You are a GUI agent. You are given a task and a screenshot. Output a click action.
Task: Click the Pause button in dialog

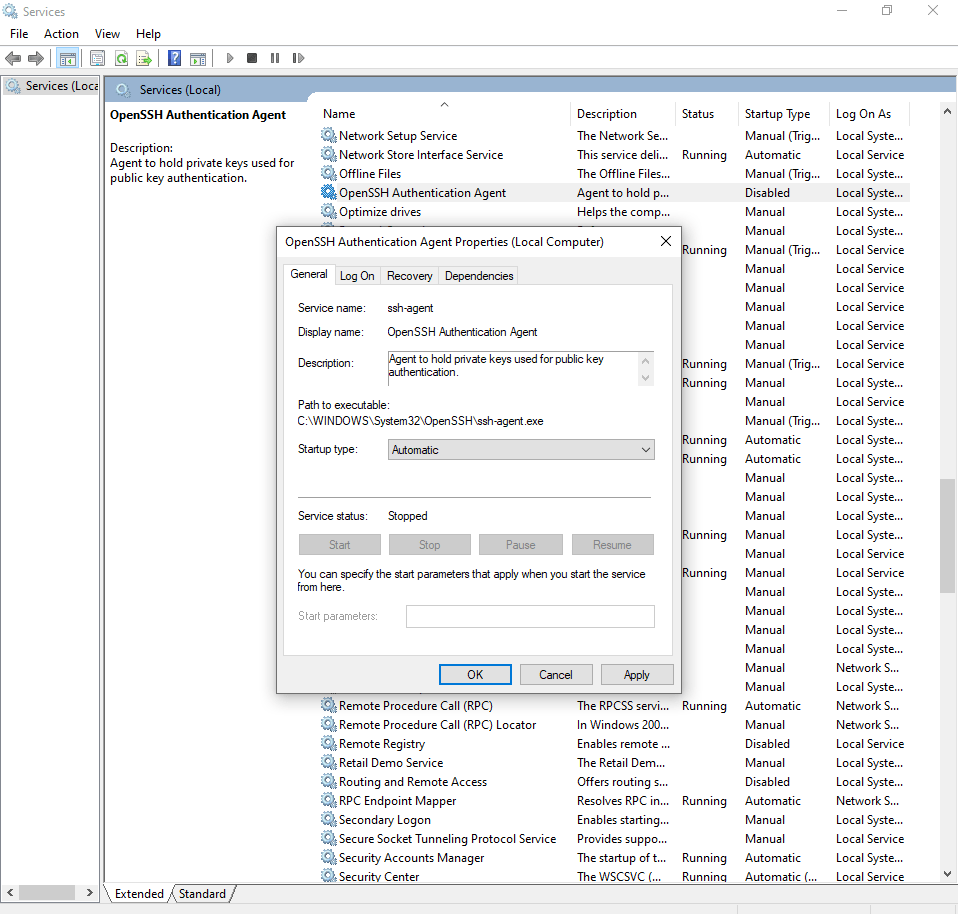click(521, 544)
